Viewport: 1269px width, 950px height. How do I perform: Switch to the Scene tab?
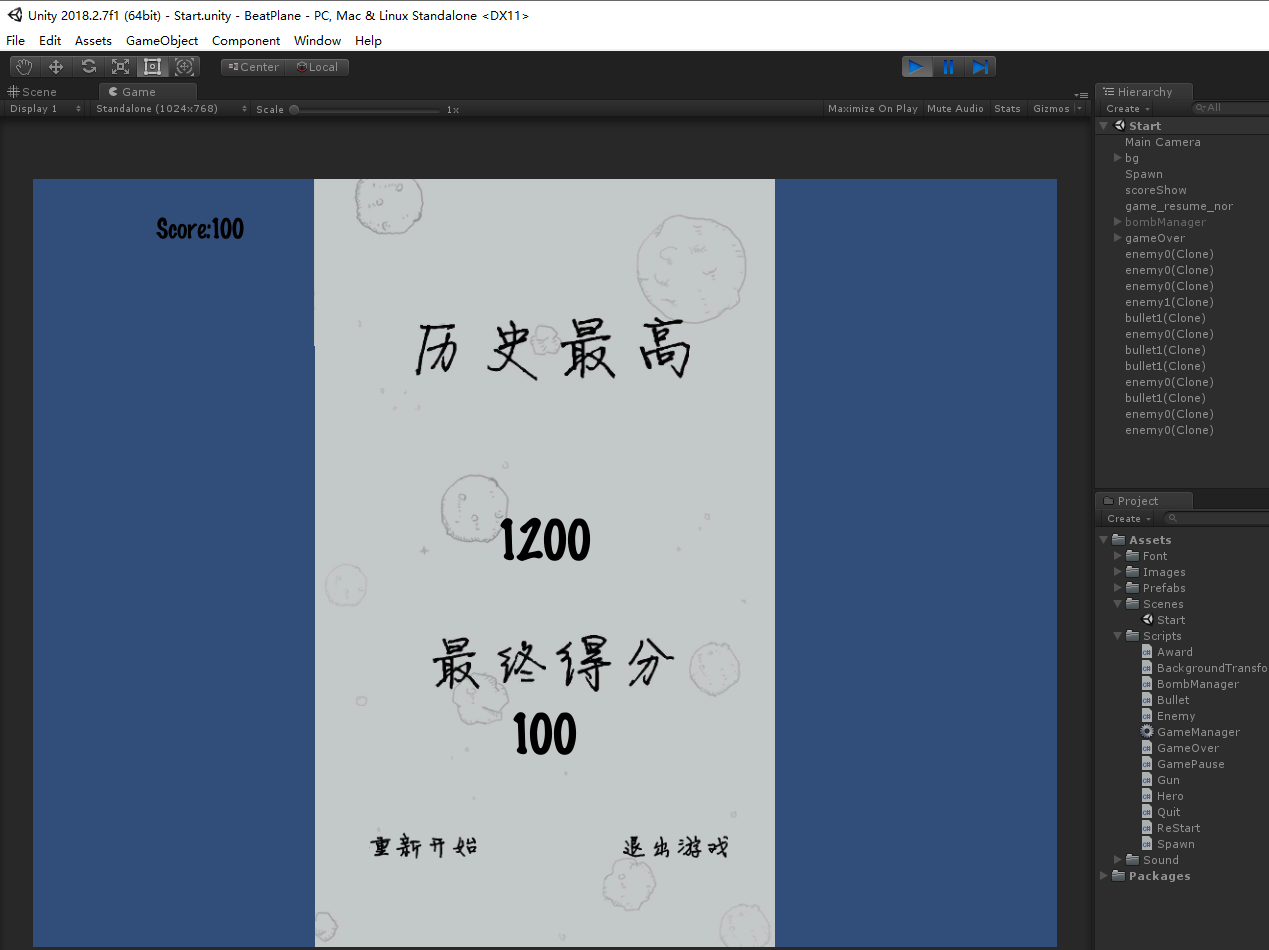pos(33,92)
